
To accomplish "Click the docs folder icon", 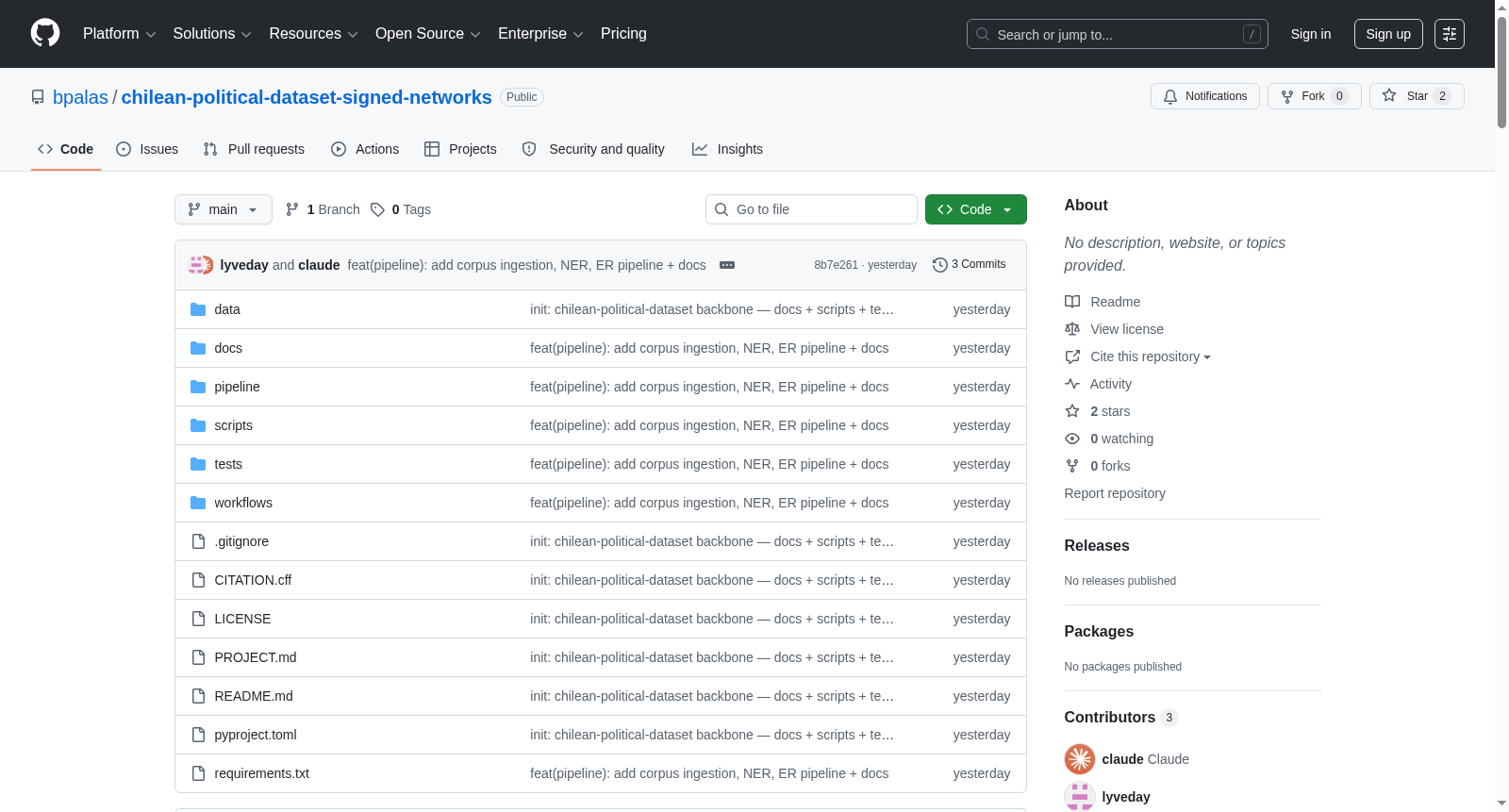I will tap(198, 348).
